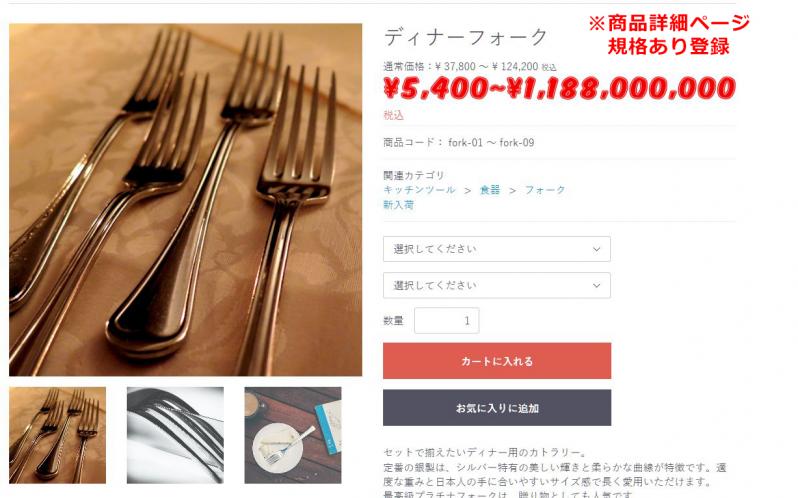Click the 商品コード fork-01 text
The width and height of the screenshot is (798, 498).
point(459,142)
